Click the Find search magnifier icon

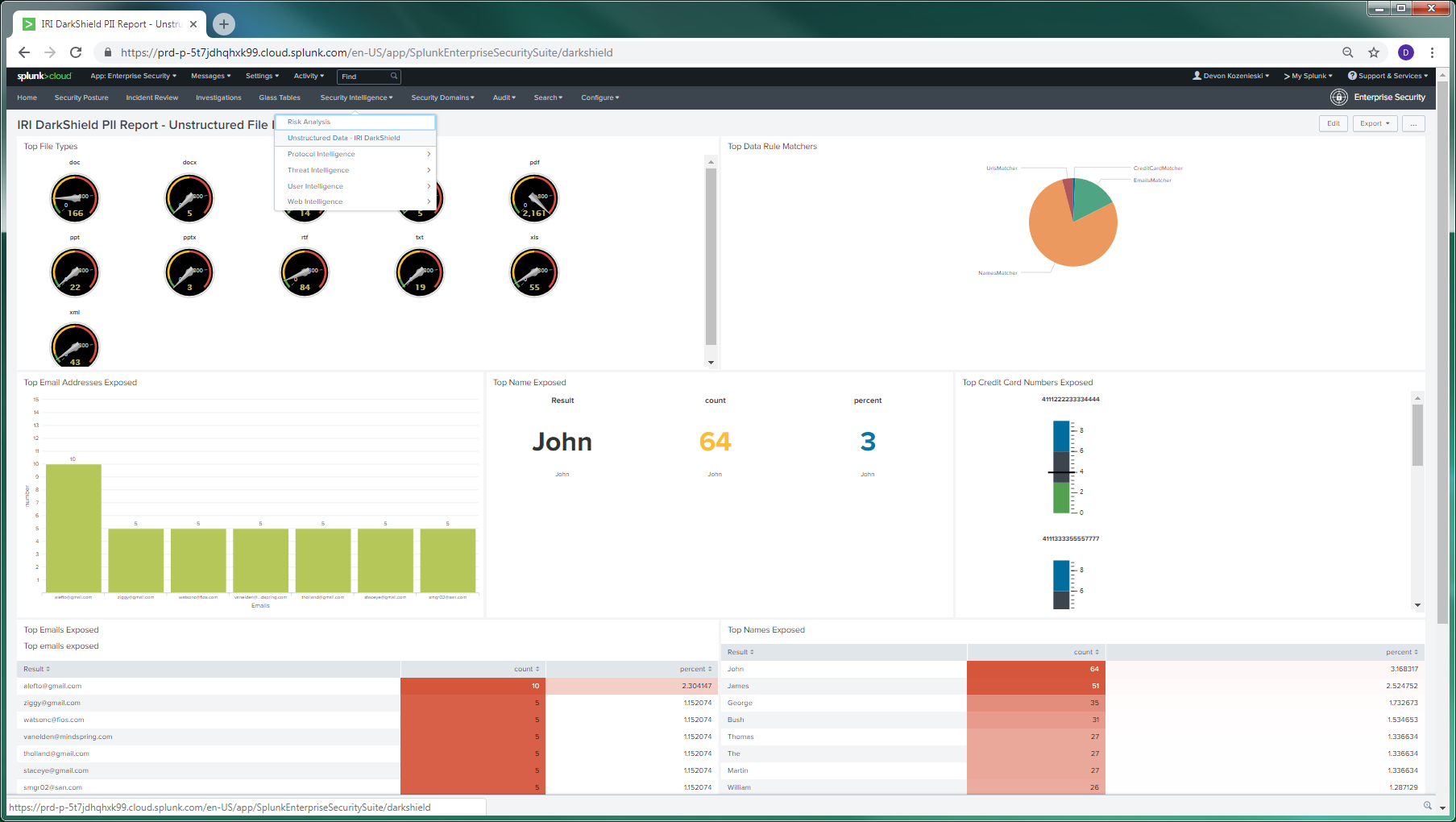click(x=394, y=77)
